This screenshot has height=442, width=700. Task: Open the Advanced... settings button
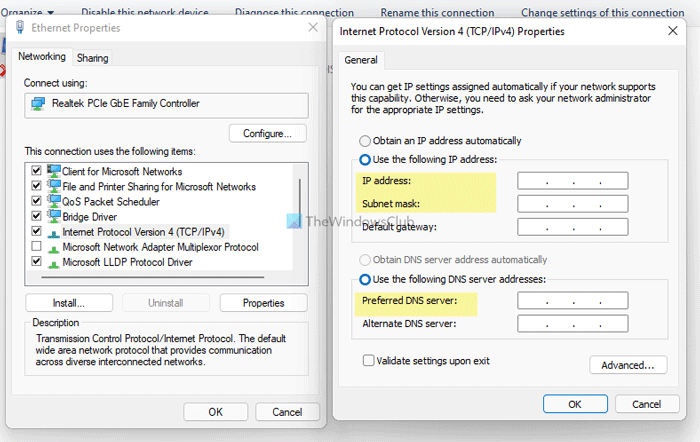click(x=627, y=365)
